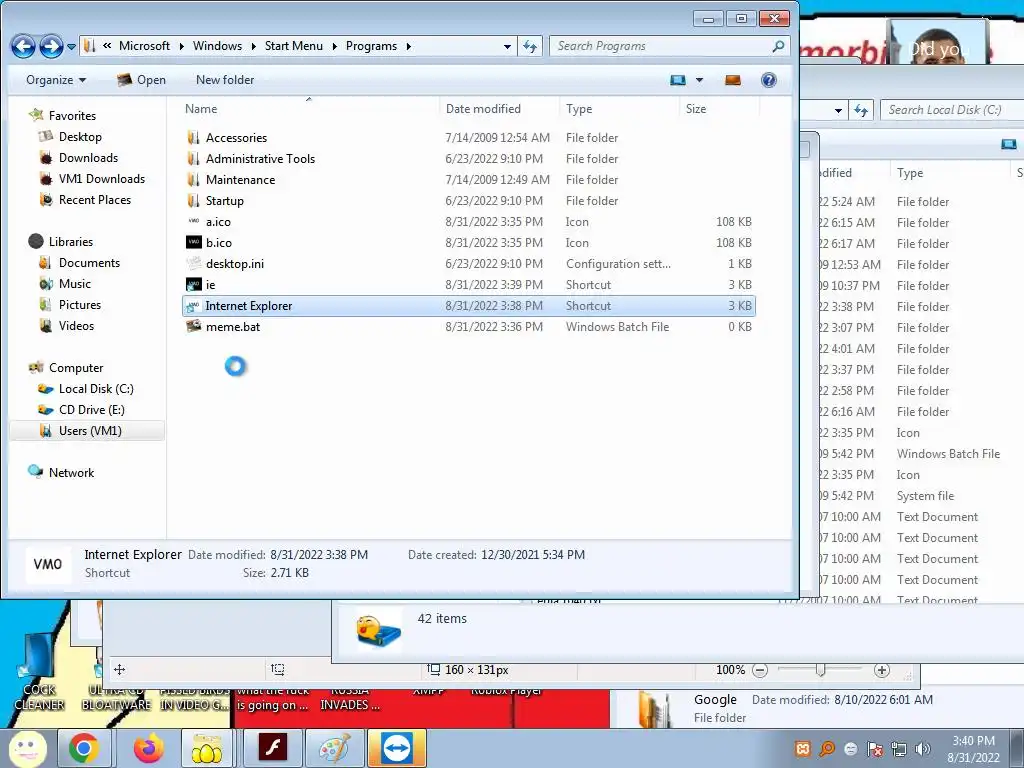Open the 3:40 PM clock in taskbar

click(x=974, y=749)
